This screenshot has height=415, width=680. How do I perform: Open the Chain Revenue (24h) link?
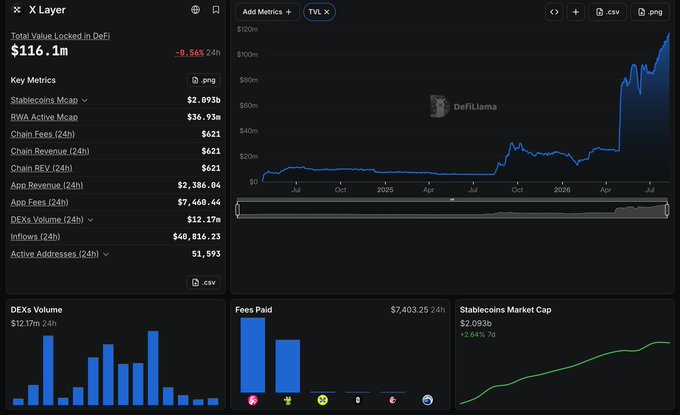pyautogui.click(x=50, y=151)
